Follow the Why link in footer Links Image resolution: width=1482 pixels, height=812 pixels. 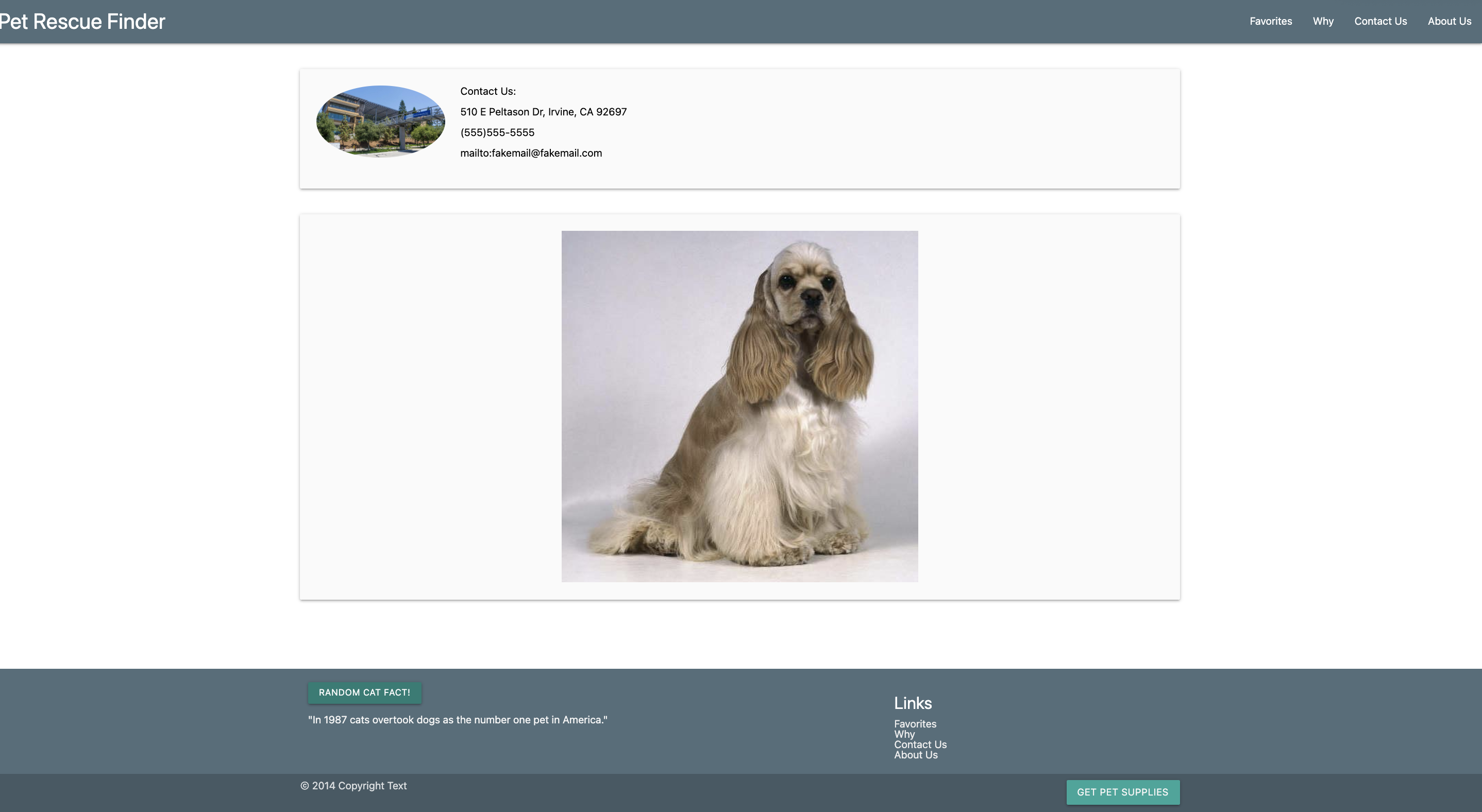pos(904,734)
